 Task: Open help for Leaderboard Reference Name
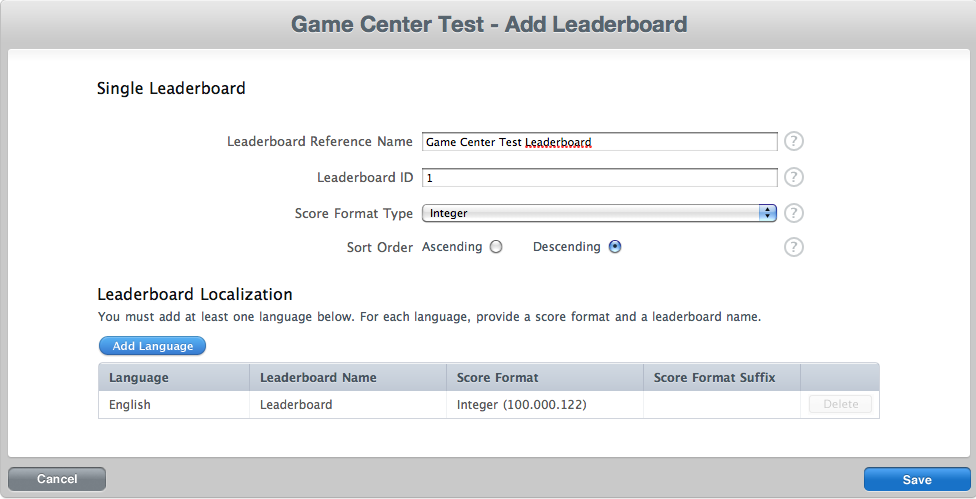click(x=793, y=141)
